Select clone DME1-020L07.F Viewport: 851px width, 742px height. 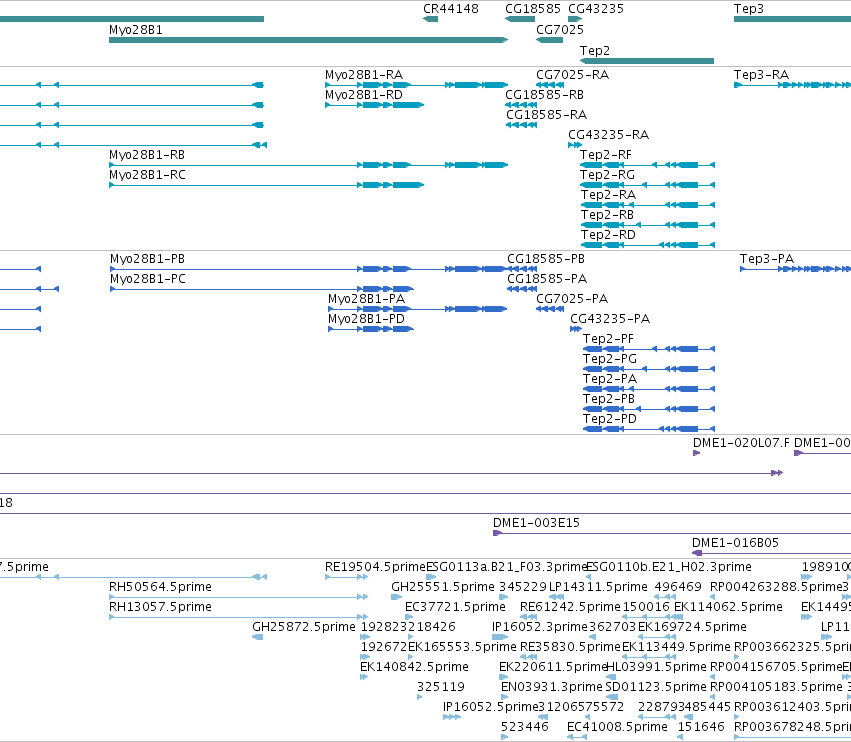[x=696, y=453]
